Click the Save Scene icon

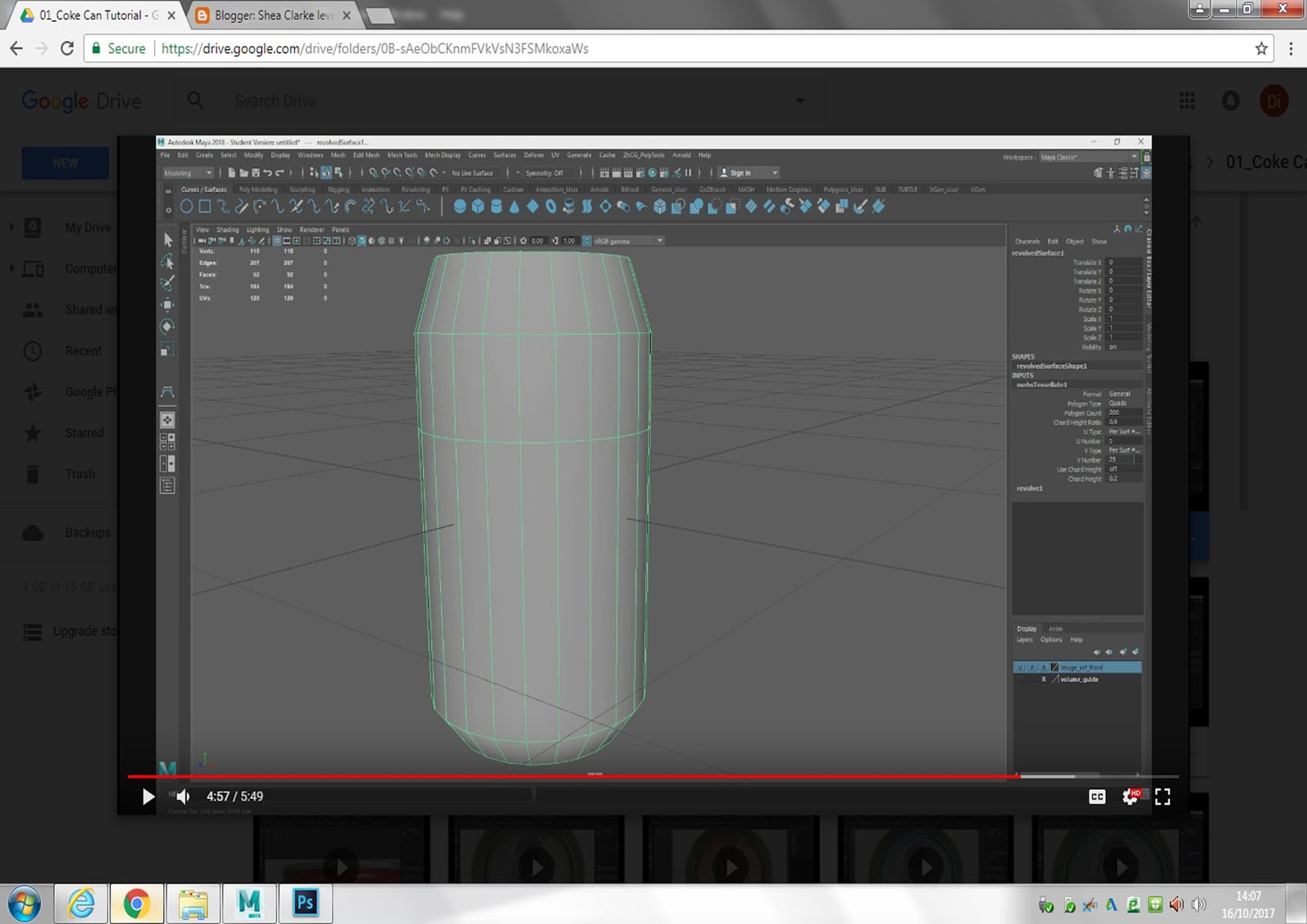(x=256, y=172)
